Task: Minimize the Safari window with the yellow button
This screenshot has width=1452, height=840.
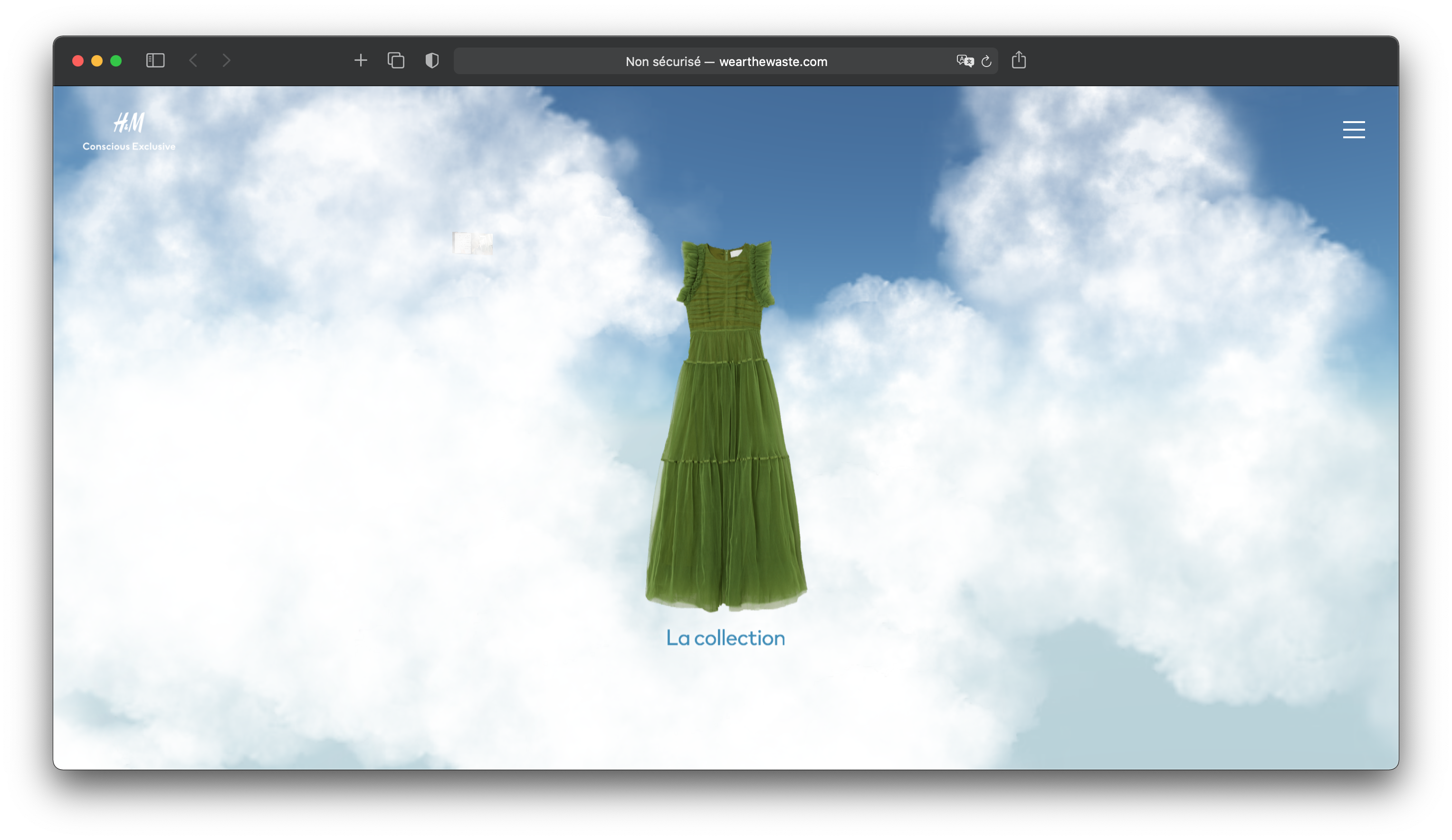Action: click(97, 60)
